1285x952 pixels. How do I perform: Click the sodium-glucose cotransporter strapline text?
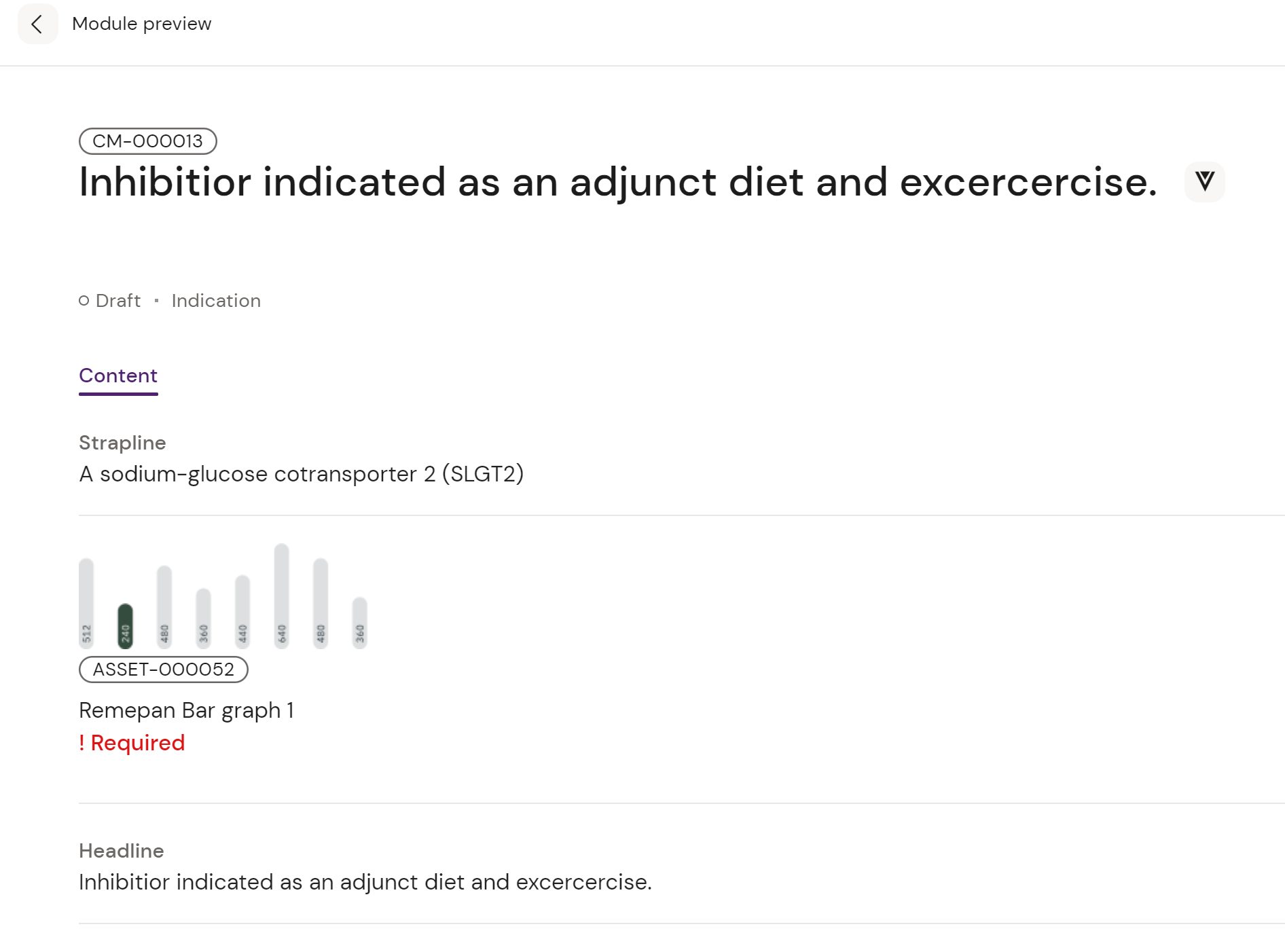click(301, 474)
